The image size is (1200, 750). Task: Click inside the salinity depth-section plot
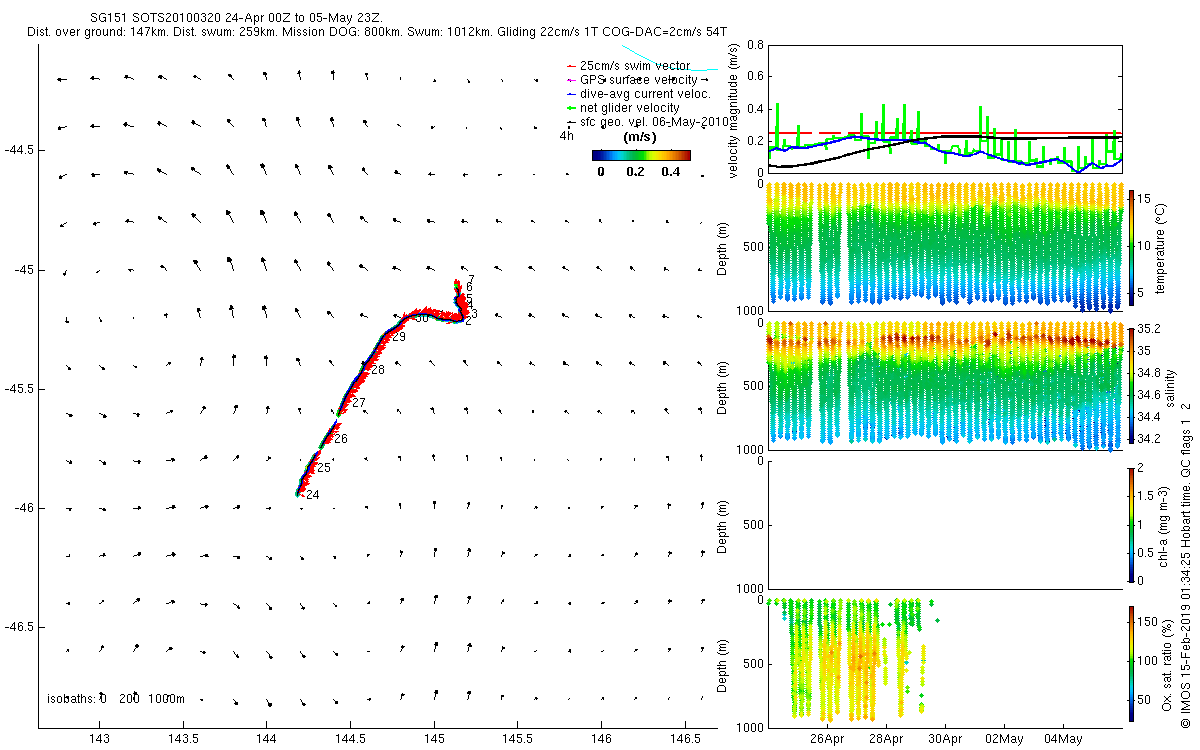[x=945, y=386]
